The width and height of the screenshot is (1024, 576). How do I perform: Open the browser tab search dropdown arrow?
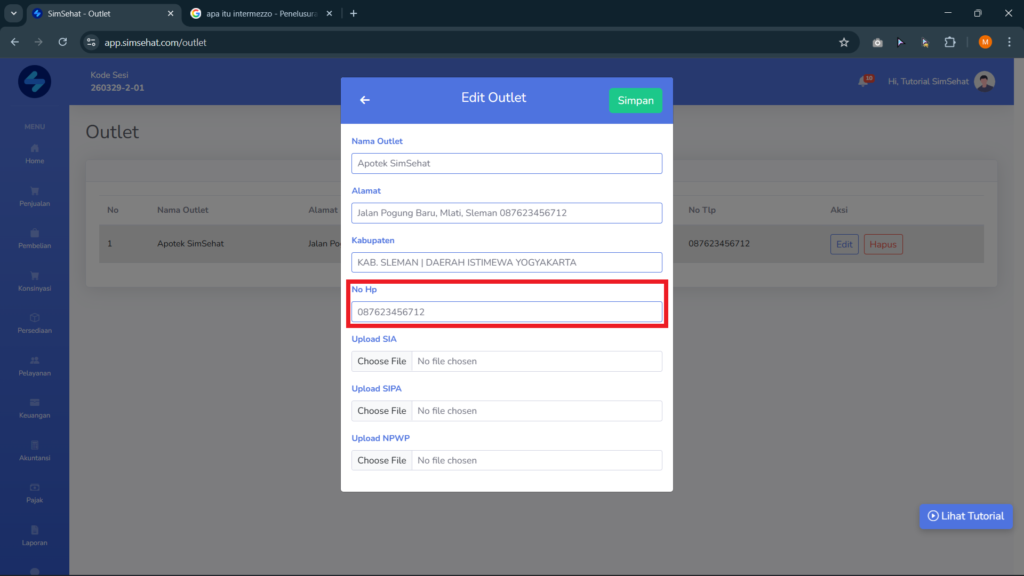tap(14, 14)
